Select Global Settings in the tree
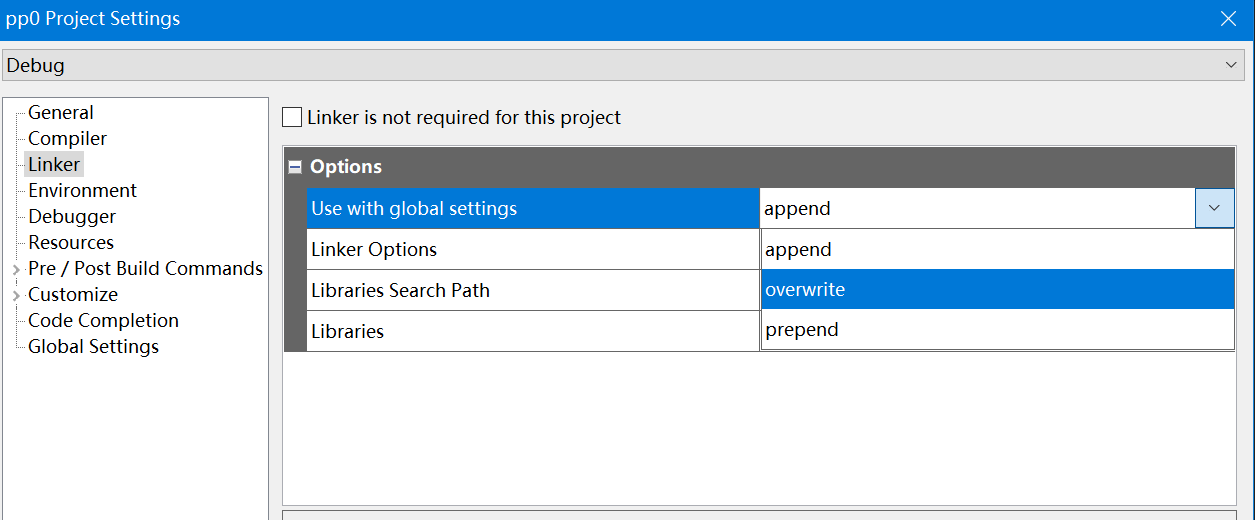Screen dimensions: 1255x520 (93, 347)
